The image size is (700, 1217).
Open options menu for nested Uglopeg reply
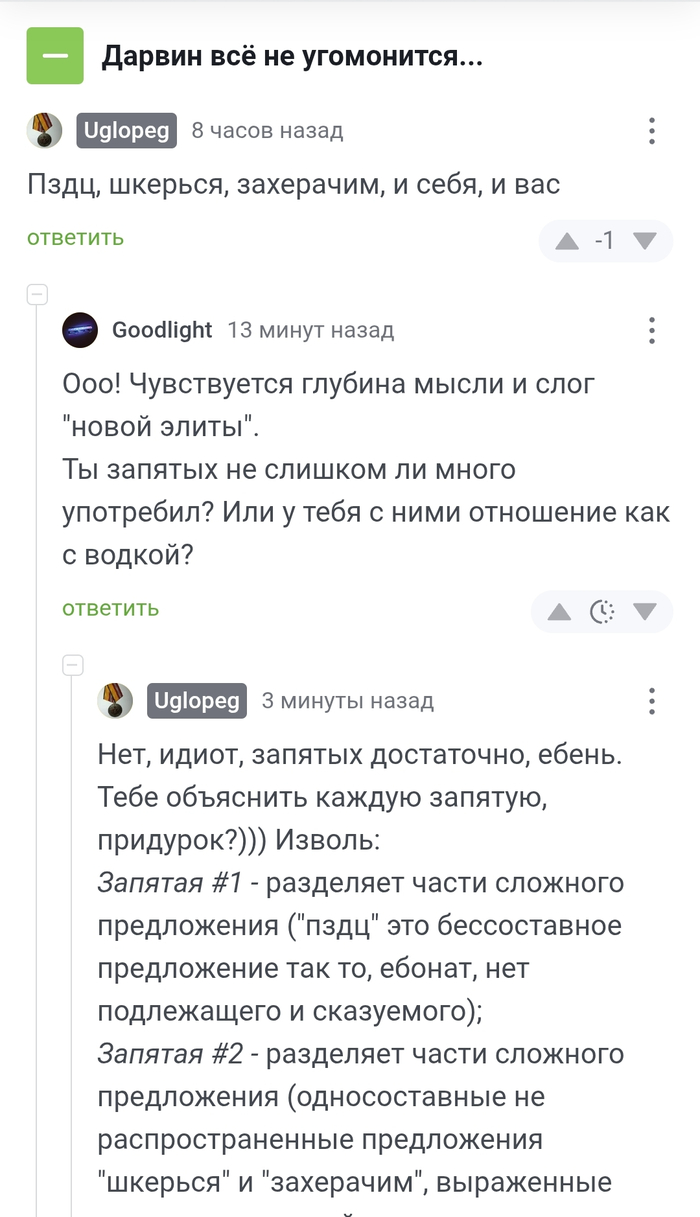(x=651, y=701)
